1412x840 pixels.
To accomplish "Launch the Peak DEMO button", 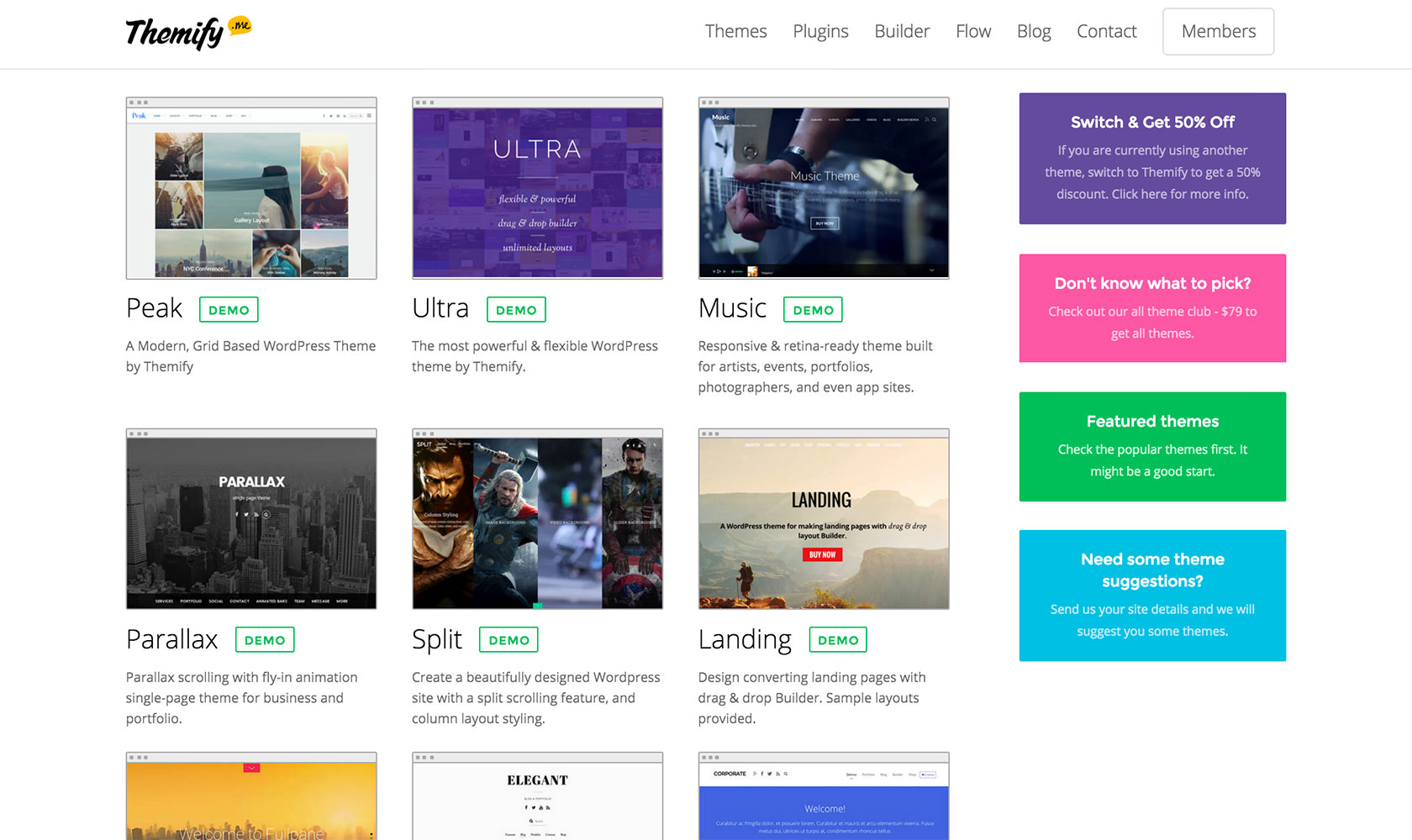I will [229, 309].
